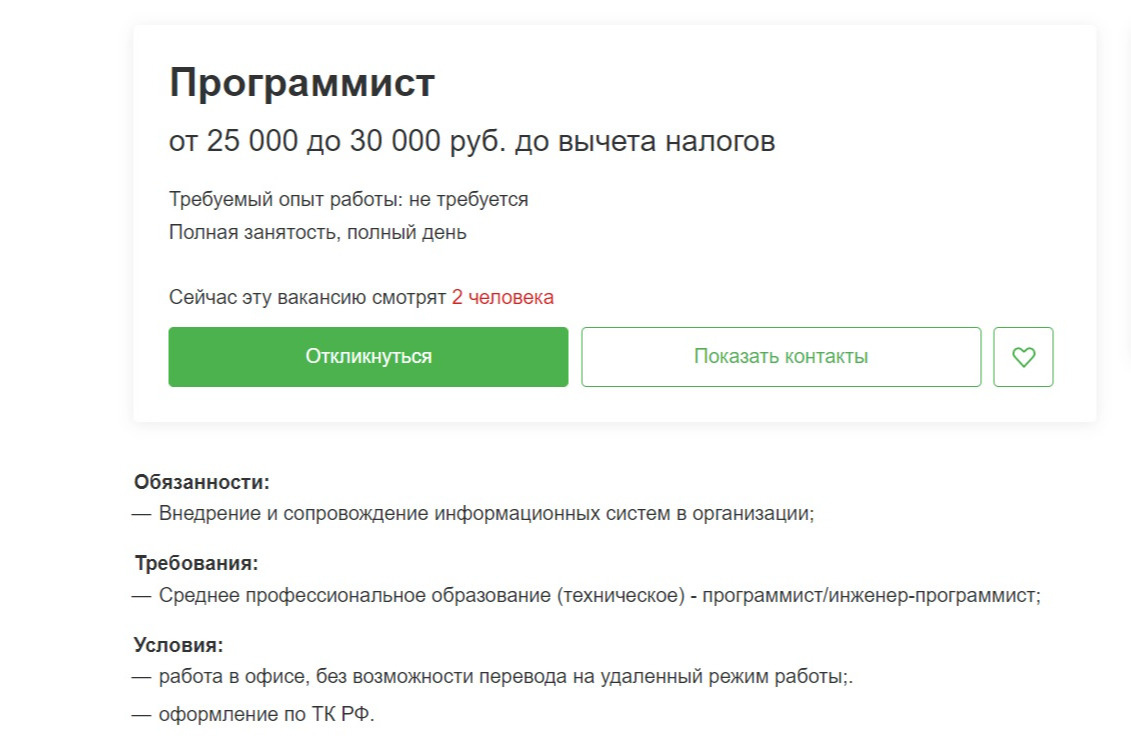Click the Программист vacancy title
This screenshot has width=1131, height=754.
301,83
